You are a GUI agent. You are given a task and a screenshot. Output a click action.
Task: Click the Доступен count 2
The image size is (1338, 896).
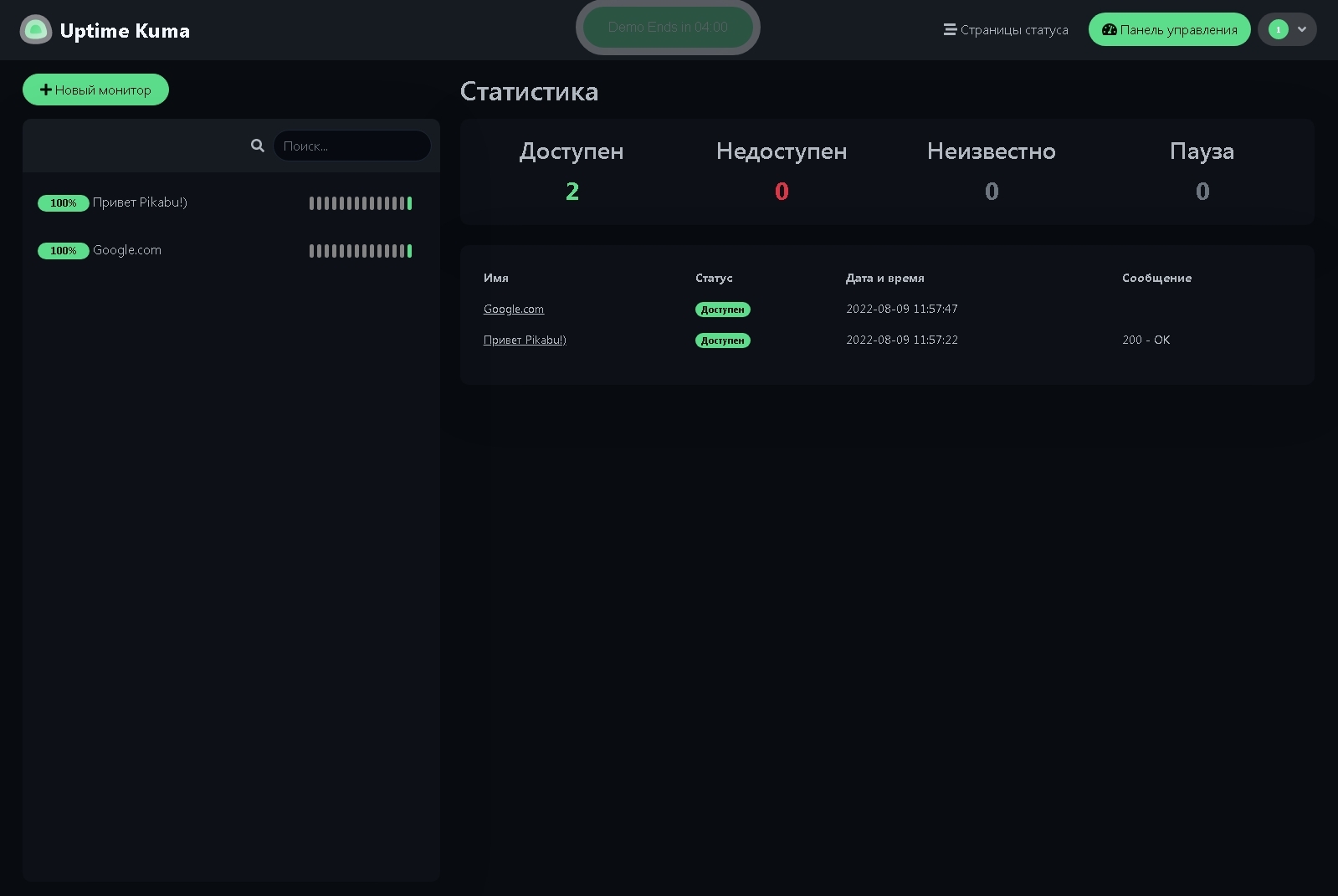click(x=572, y=192)
